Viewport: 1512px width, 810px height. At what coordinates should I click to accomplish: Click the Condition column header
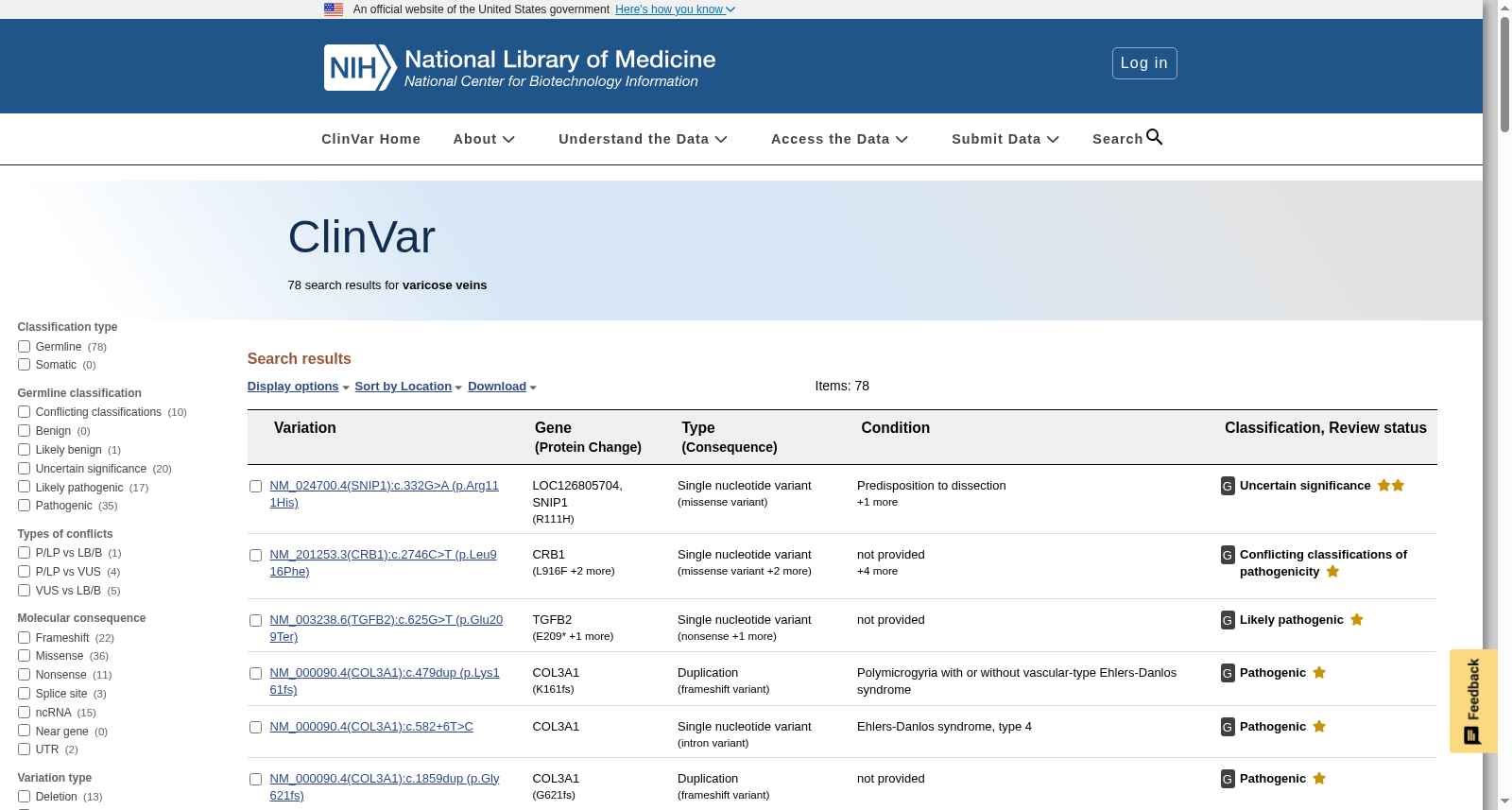click(895, 428)
